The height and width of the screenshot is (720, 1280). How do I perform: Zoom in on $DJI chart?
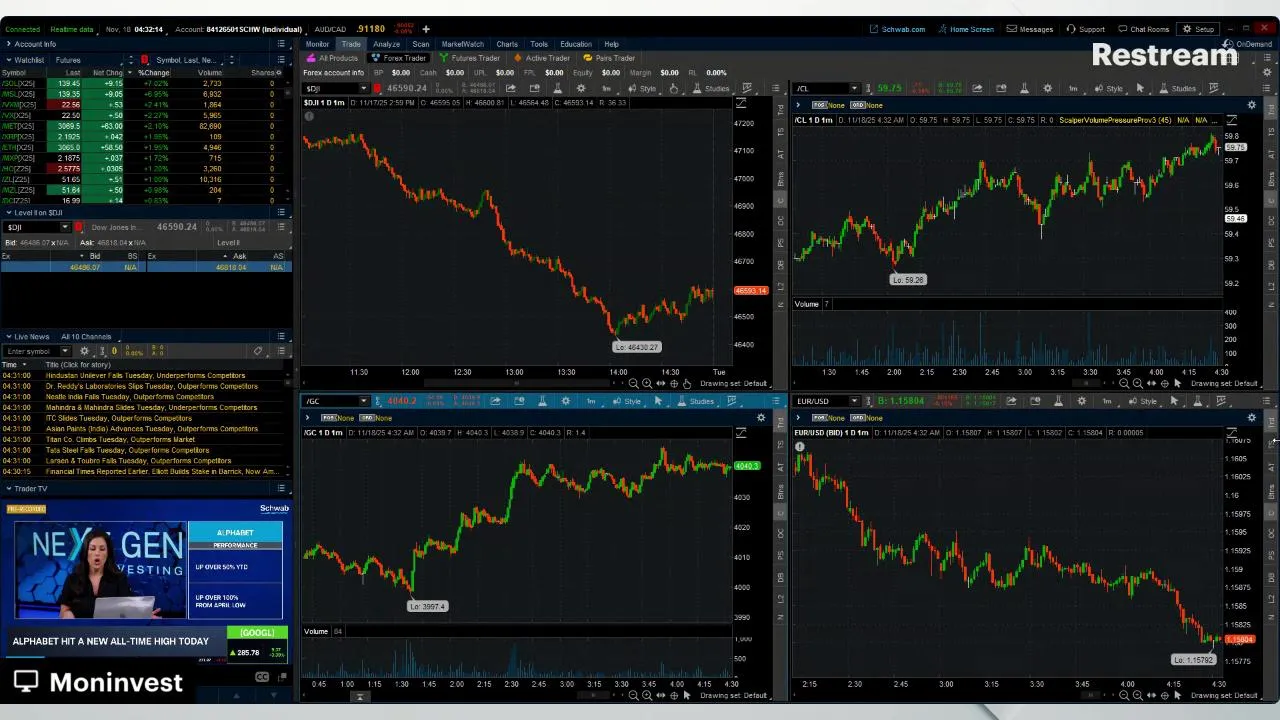[x=647, y=384]
